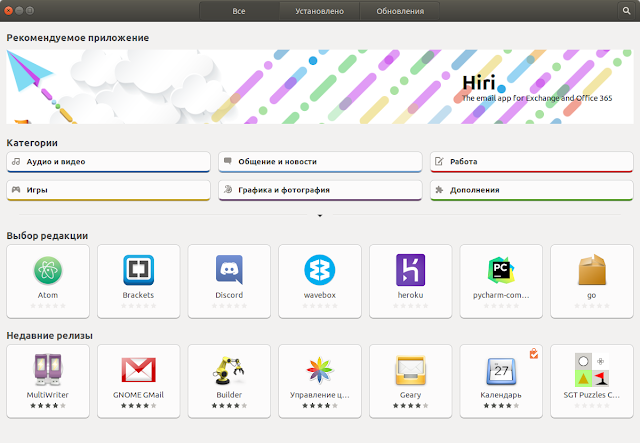Open the Игры category
This screenshot has width=640, height=443.
point(109,190)
